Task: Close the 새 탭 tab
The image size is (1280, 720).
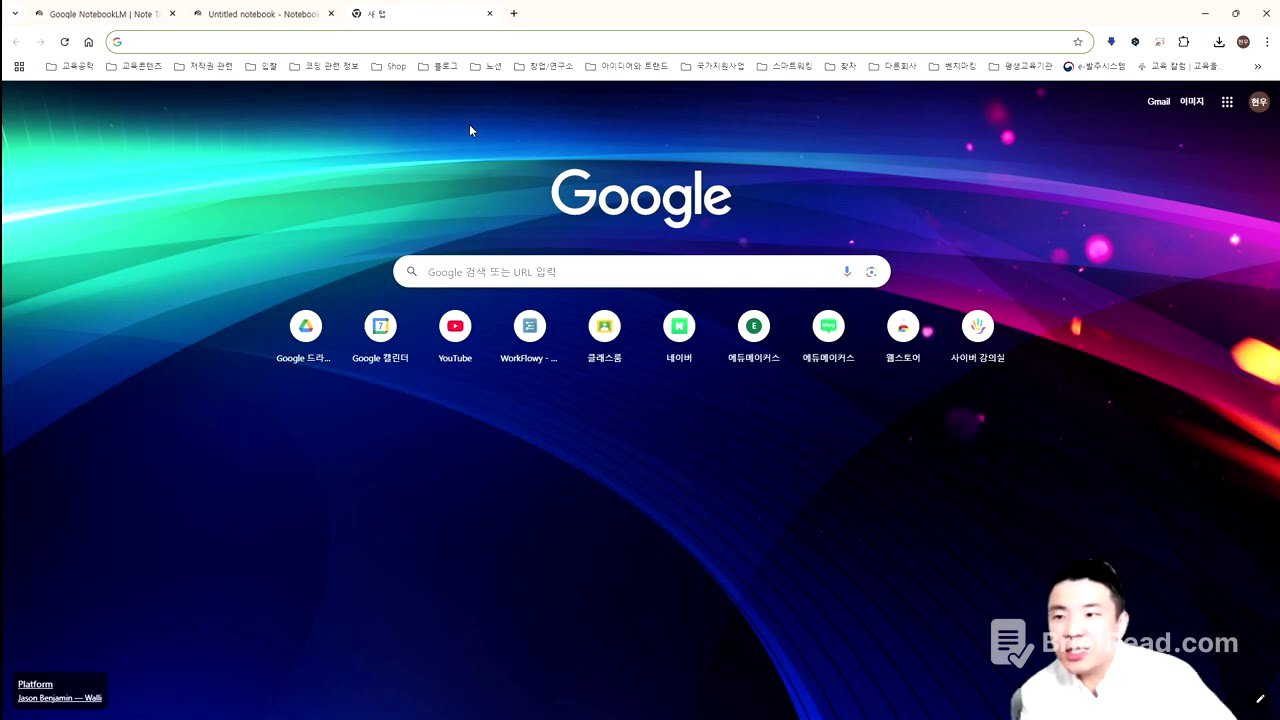Action: click(490, 14)
